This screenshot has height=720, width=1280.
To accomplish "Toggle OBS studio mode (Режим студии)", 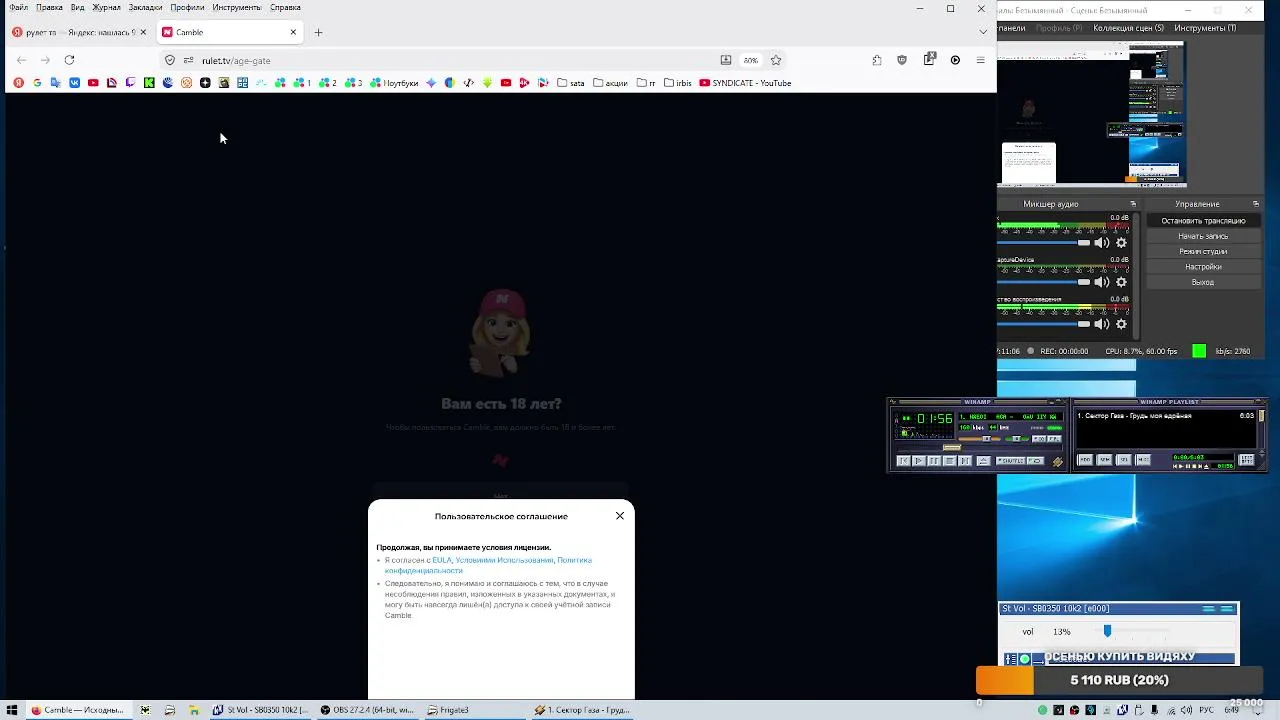I will pyautogui.click(x=1203, y=252).
